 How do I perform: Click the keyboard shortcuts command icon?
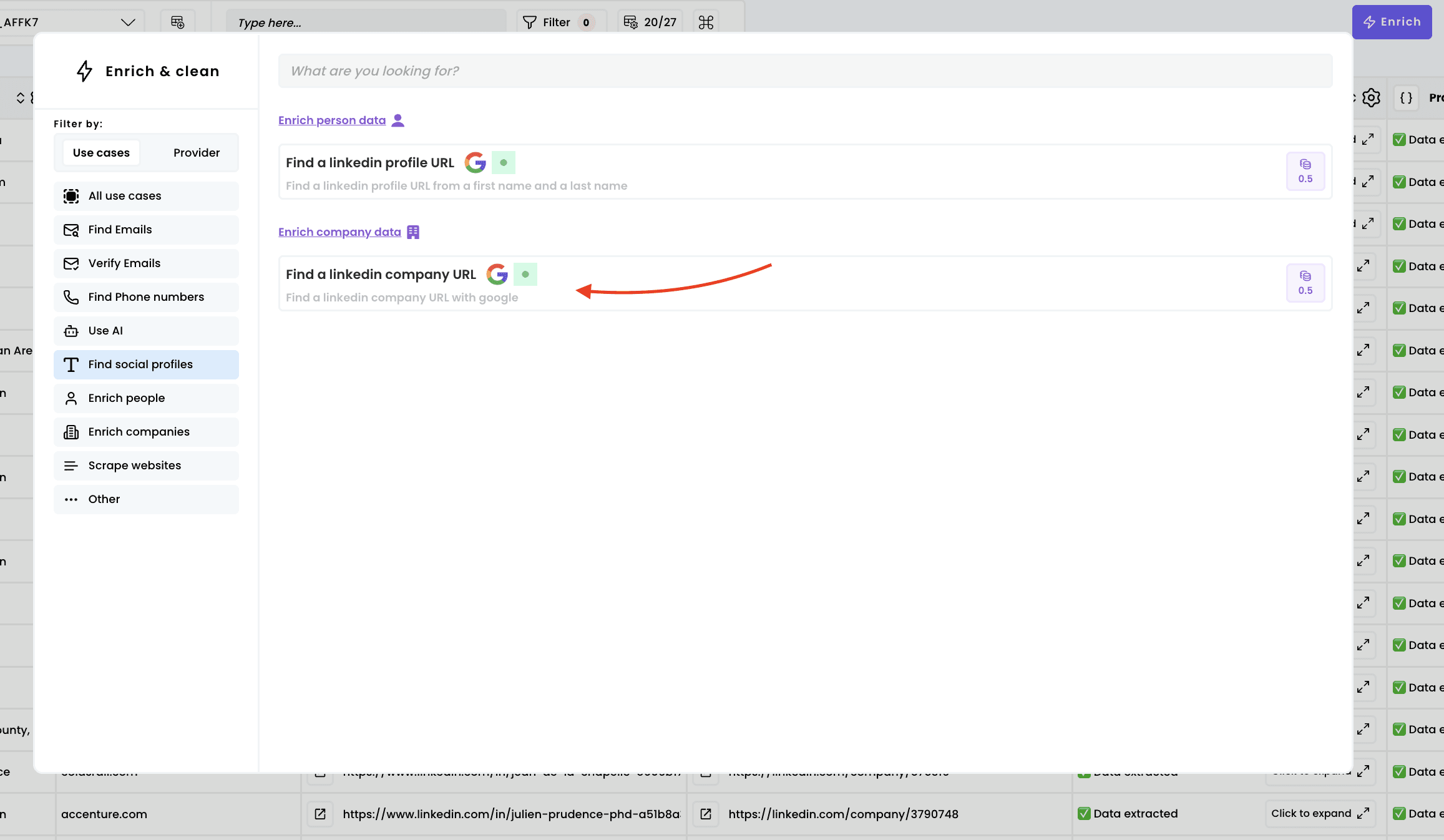click(x=706, y=22)
